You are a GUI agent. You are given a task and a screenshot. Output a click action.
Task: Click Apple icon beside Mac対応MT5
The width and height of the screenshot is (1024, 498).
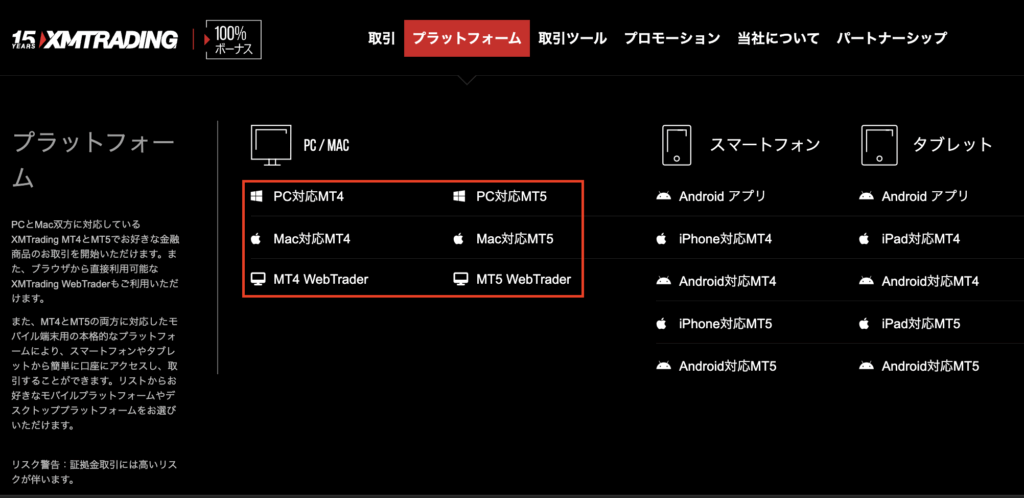pyautogui.click(x=458, y=239)
